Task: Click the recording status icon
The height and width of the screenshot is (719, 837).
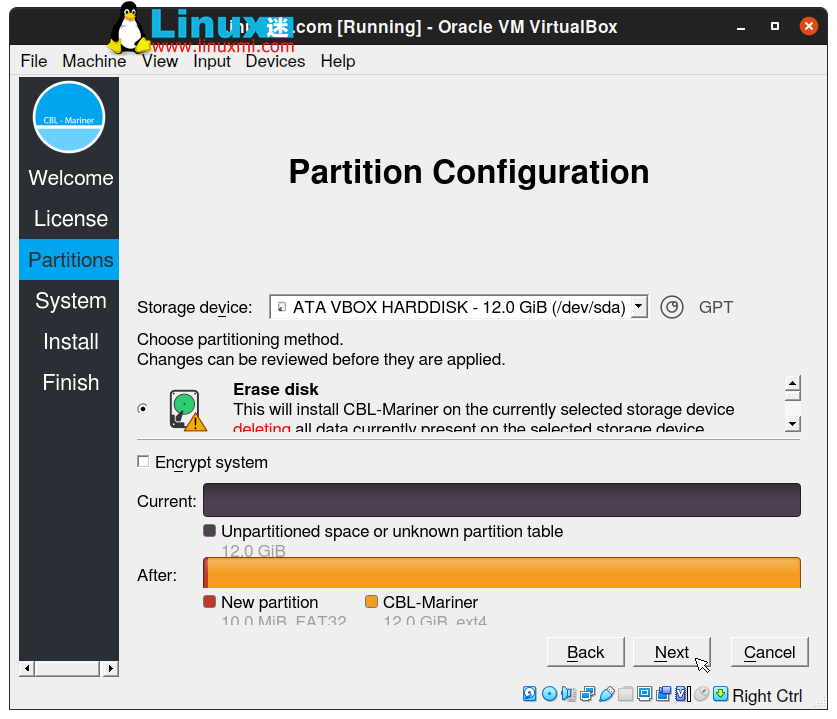Action: (664, 693)
